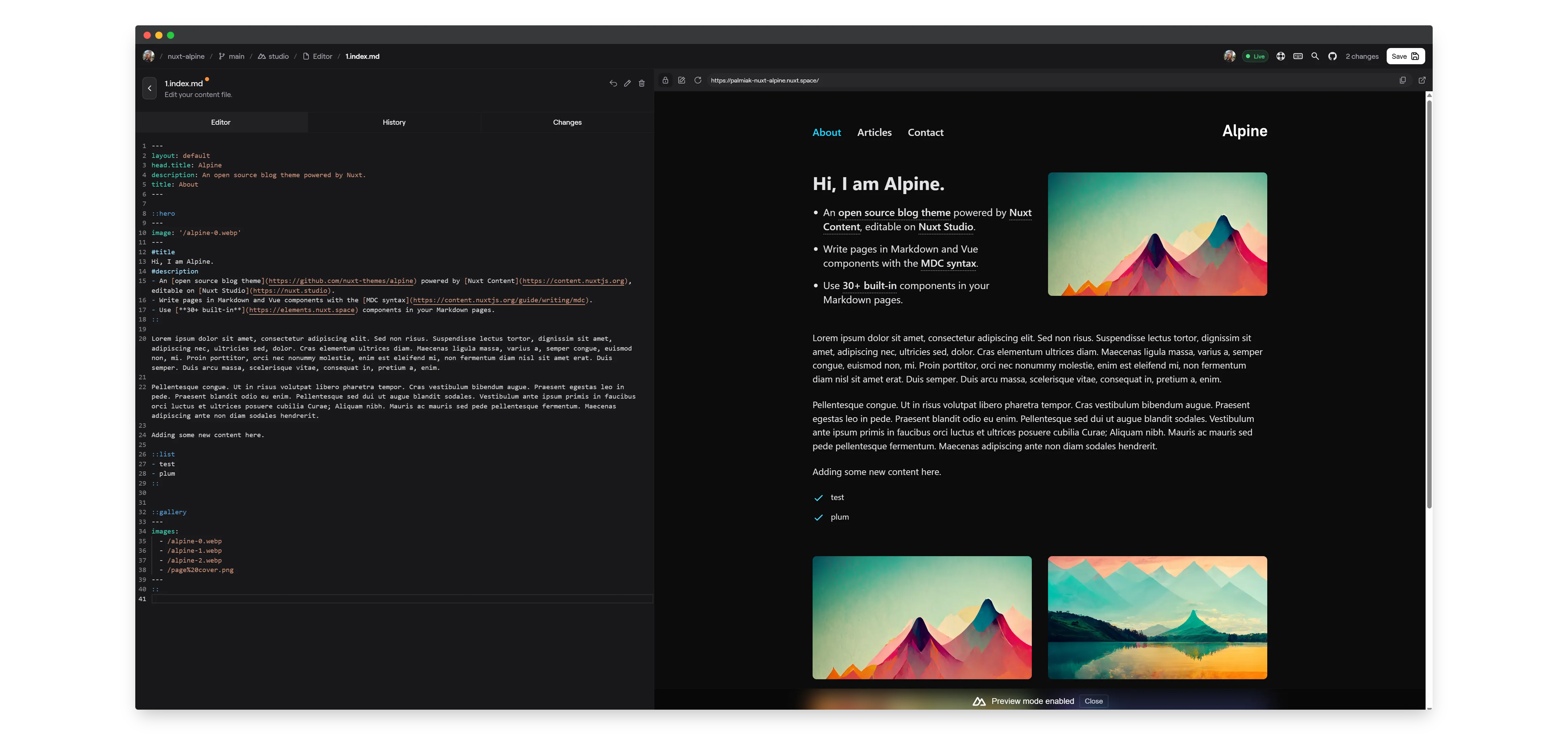
Task: Close the Preview mode enabled banner
Action: pos(1093,701)
